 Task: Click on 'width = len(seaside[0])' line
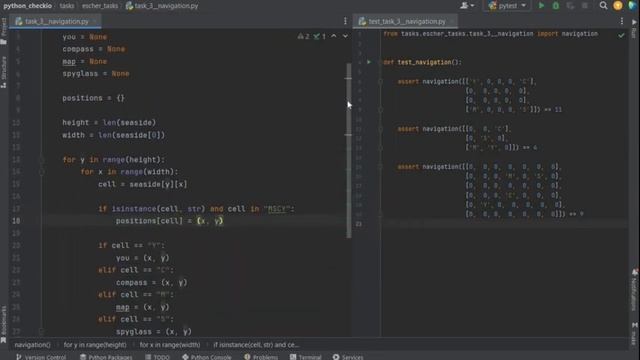113,135
